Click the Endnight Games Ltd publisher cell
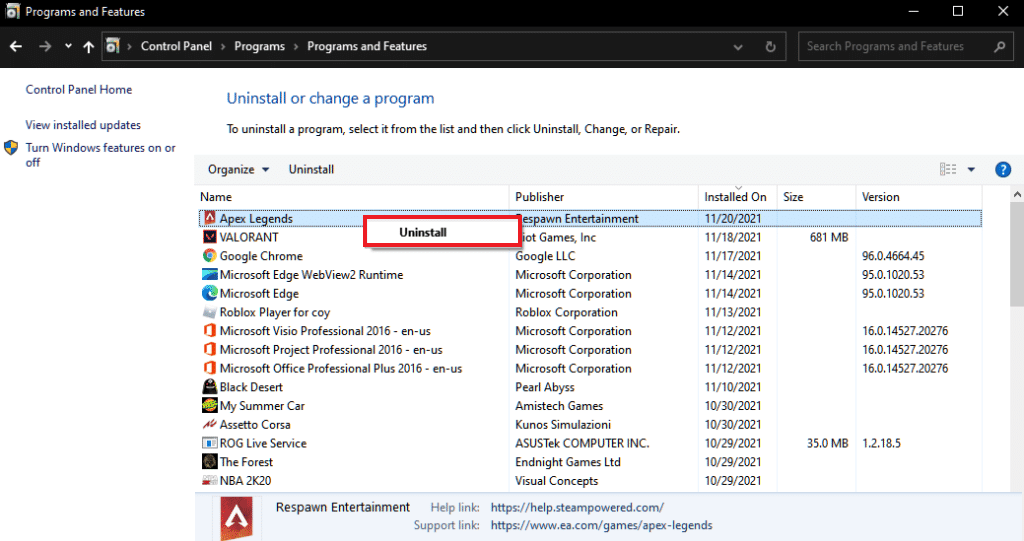Viewport: 1024px width, 541px height. point(568,462)
